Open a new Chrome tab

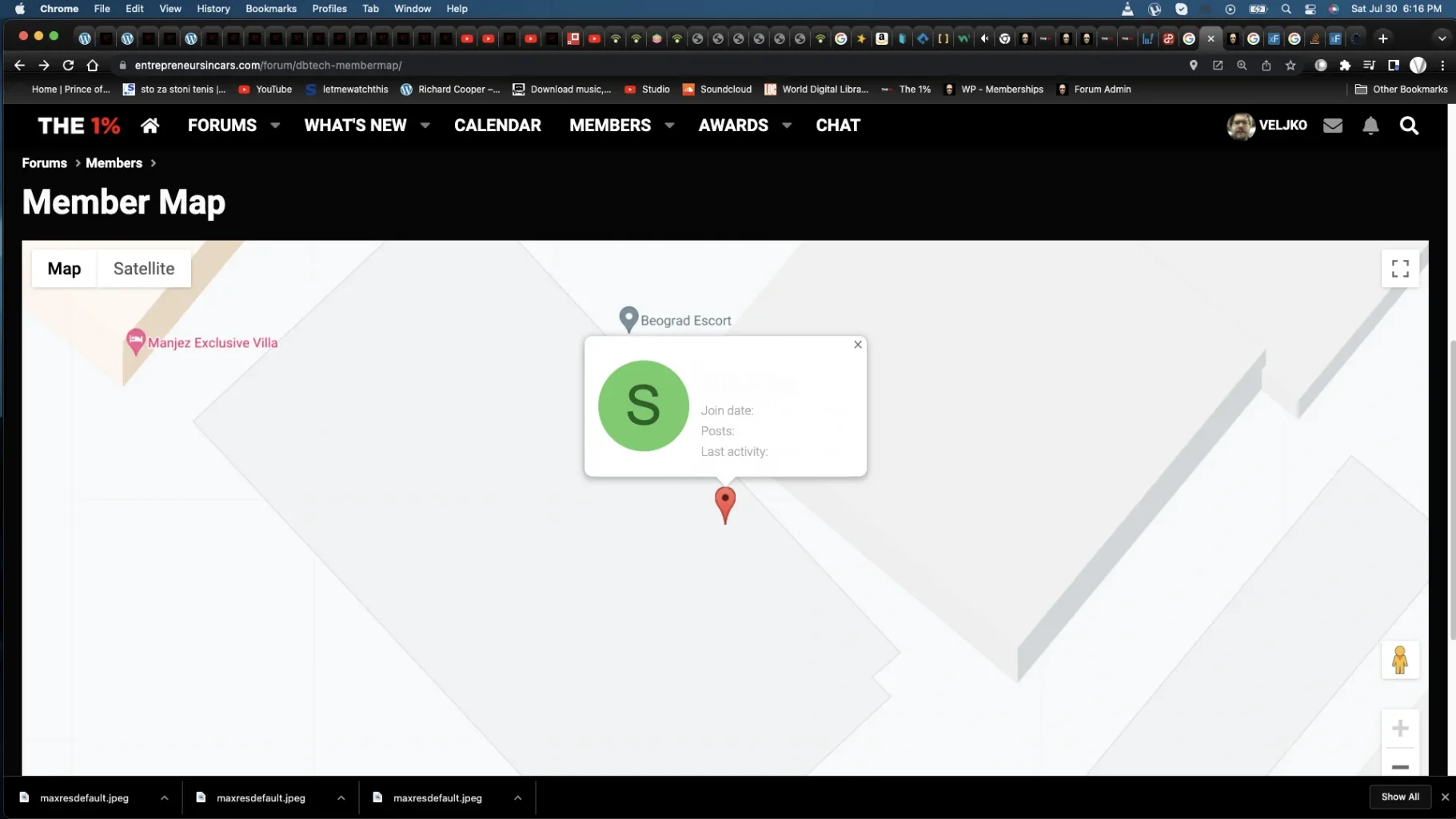[1383, 38]
